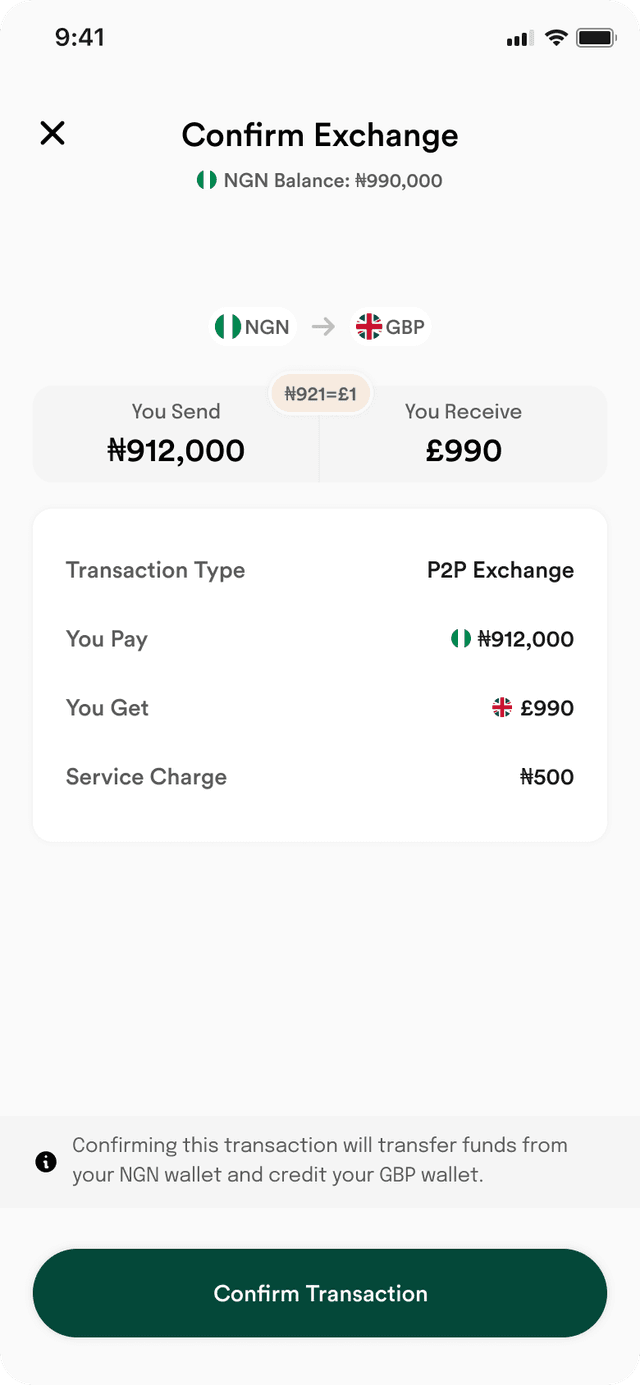Viewport: 640px width, 1385px height.
Task: Select the NGN currency chip
Action: (x=253, y=327)
